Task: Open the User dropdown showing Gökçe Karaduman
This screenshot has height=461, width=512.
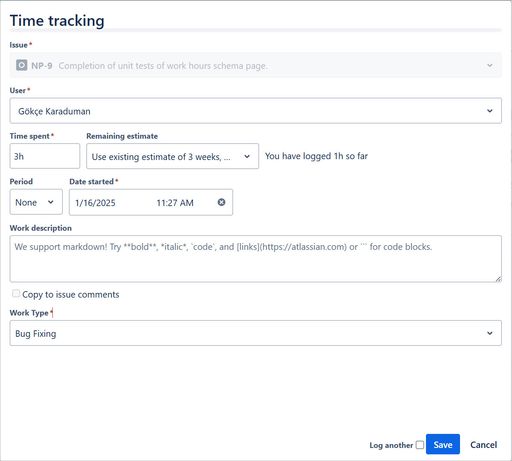Action: pos(255,111)
